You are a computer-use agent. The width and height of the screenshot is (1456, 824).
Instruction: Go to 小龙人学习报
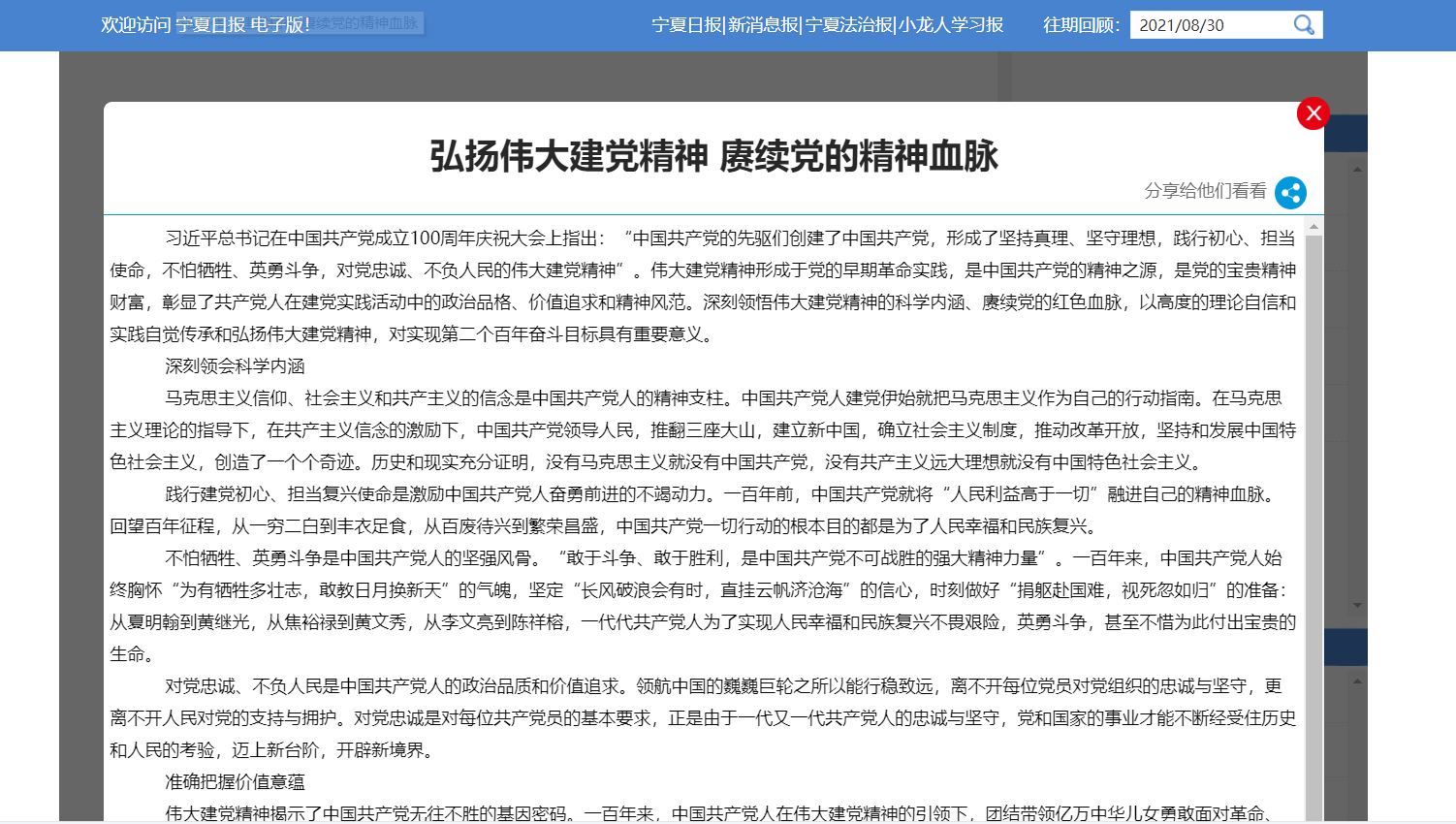(x=951, y=25)
